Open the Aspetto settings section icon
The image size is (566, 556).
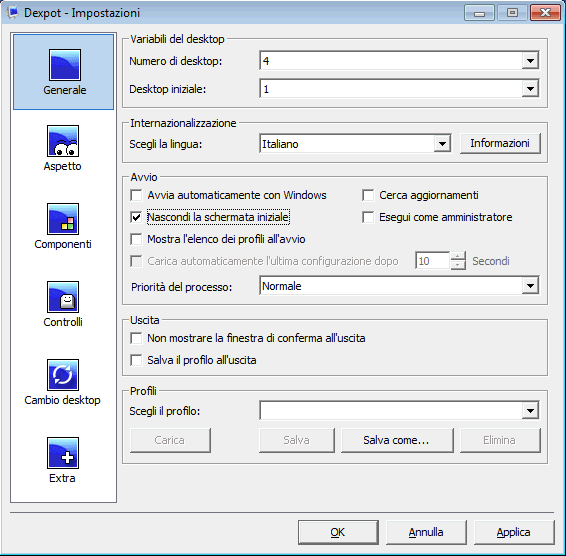coord(63,141)
